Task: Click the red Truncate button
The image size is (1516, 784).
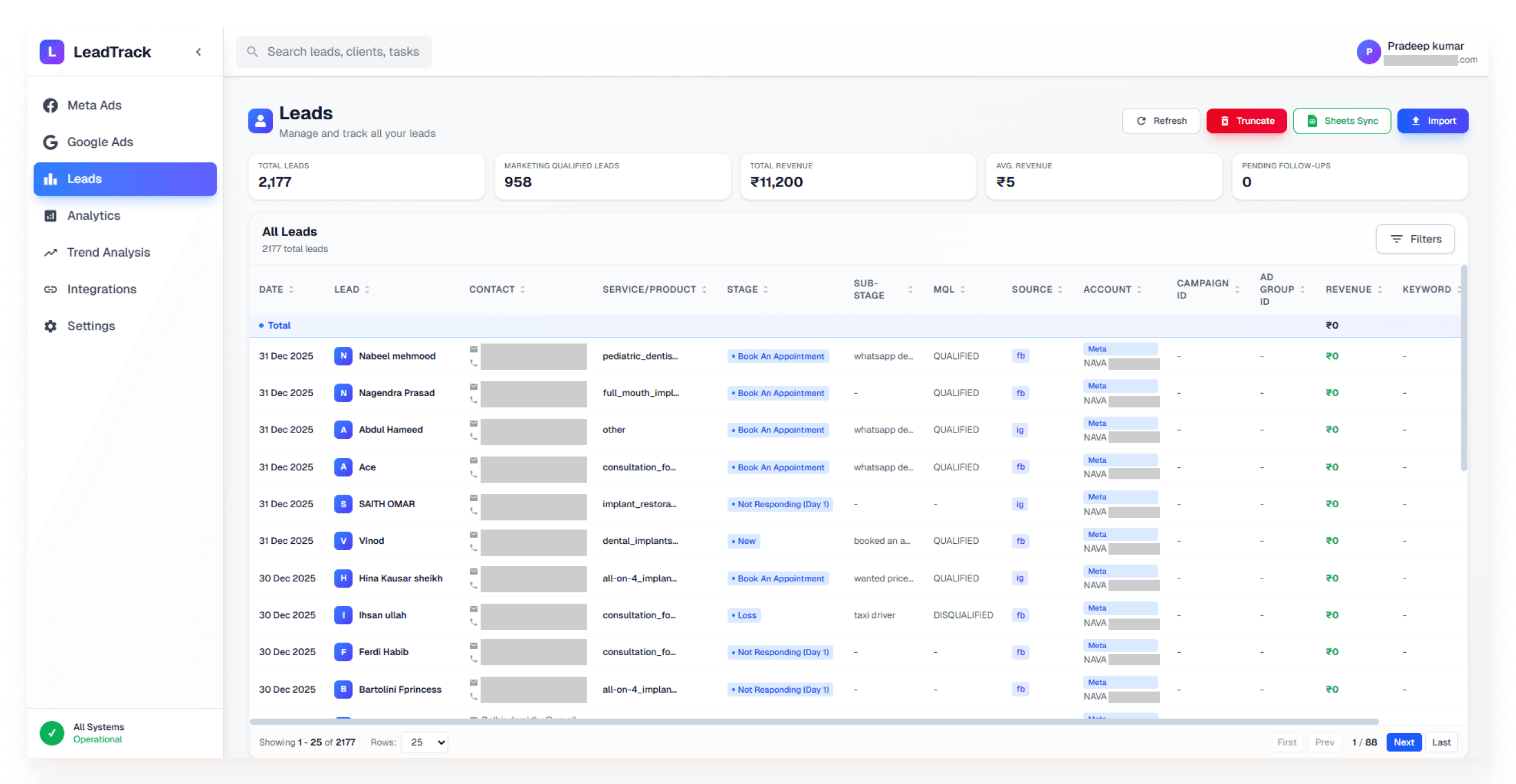Action: click(1246, 120)
